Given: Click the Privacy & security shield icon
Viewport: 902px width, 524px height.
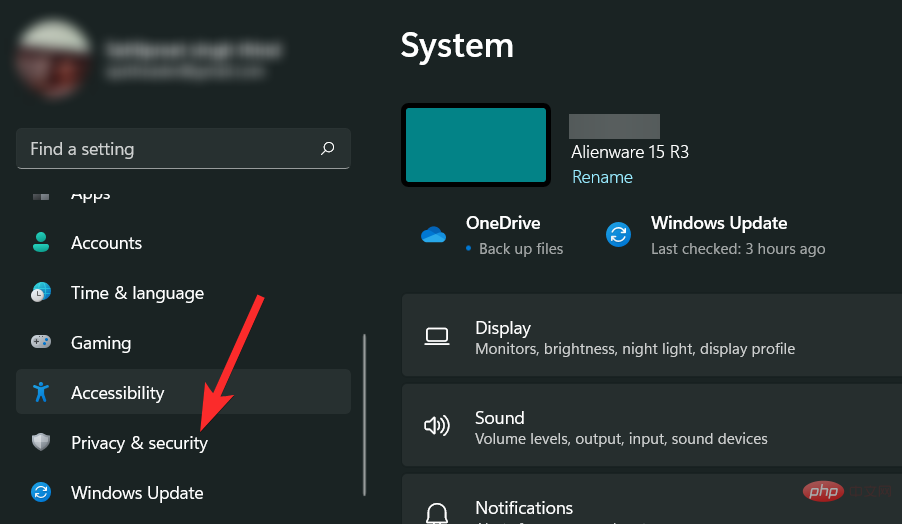Looking at the screenshot, I should [x=41, y=442].
